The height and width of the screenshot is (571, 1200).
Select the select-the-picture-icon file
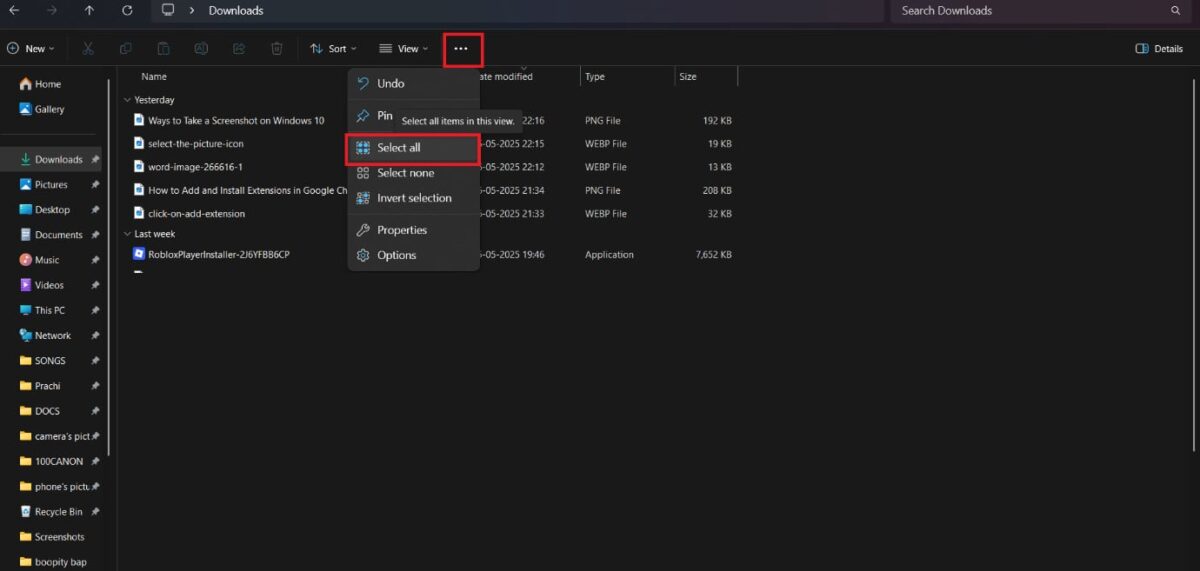(x=196, y=143)
